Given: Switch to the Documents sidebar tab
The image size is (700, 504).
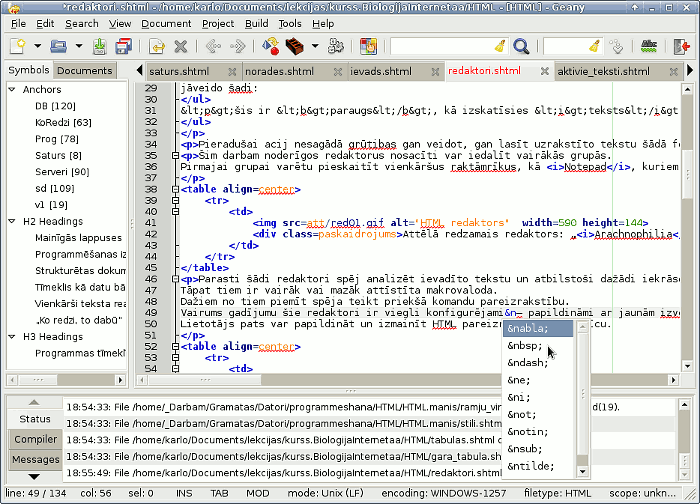Looking at the screenshot, I should [84, 71].
